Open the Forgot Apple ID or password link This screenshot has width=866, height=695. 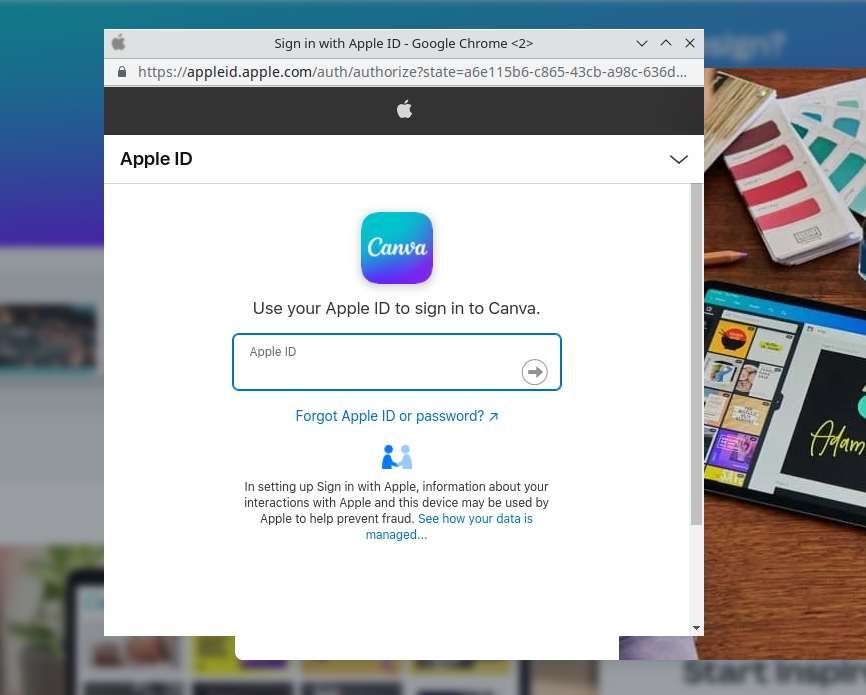click(x=396, y=416)
